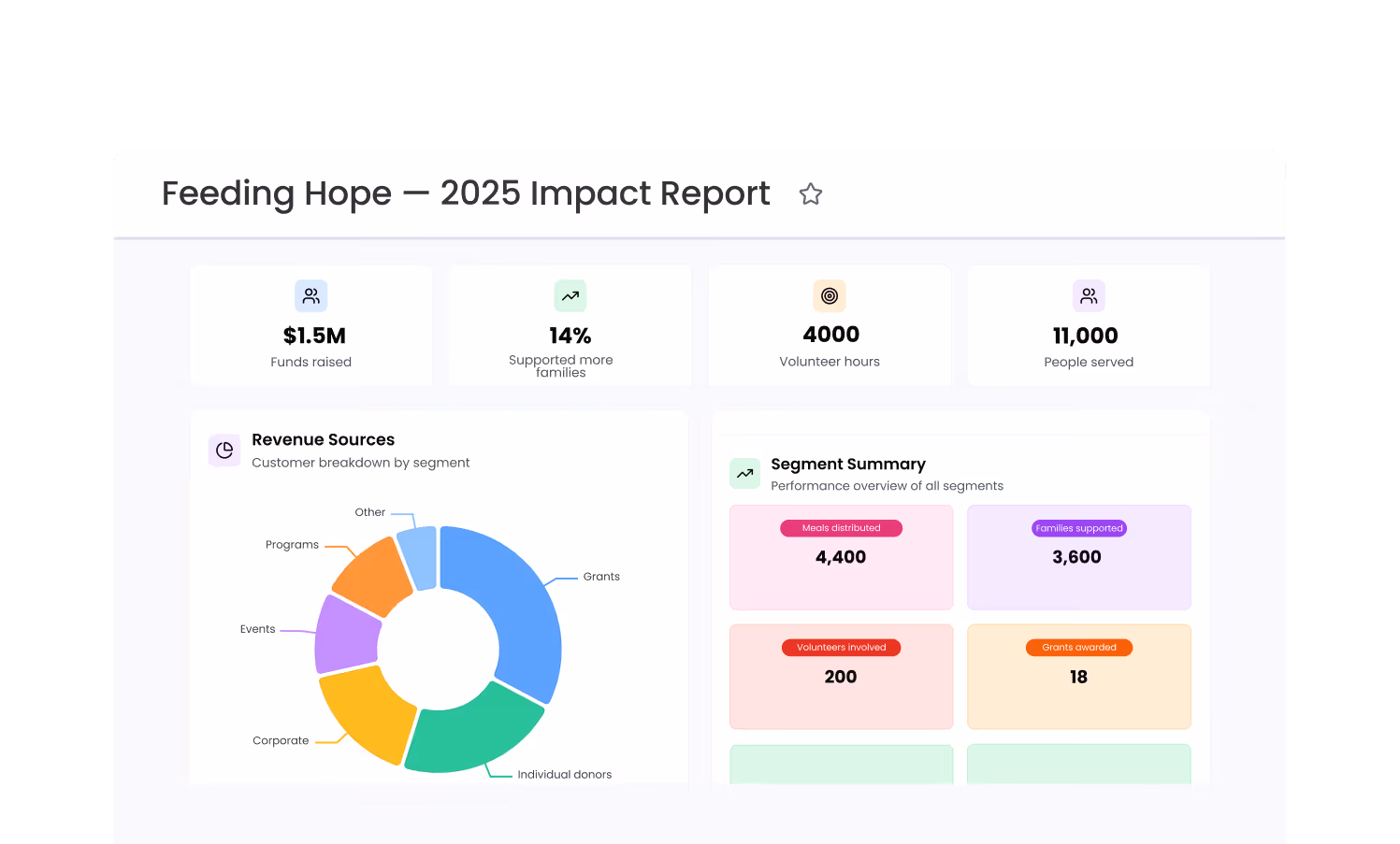
Task: Click the Other chart label
Action: click(370, 512)
